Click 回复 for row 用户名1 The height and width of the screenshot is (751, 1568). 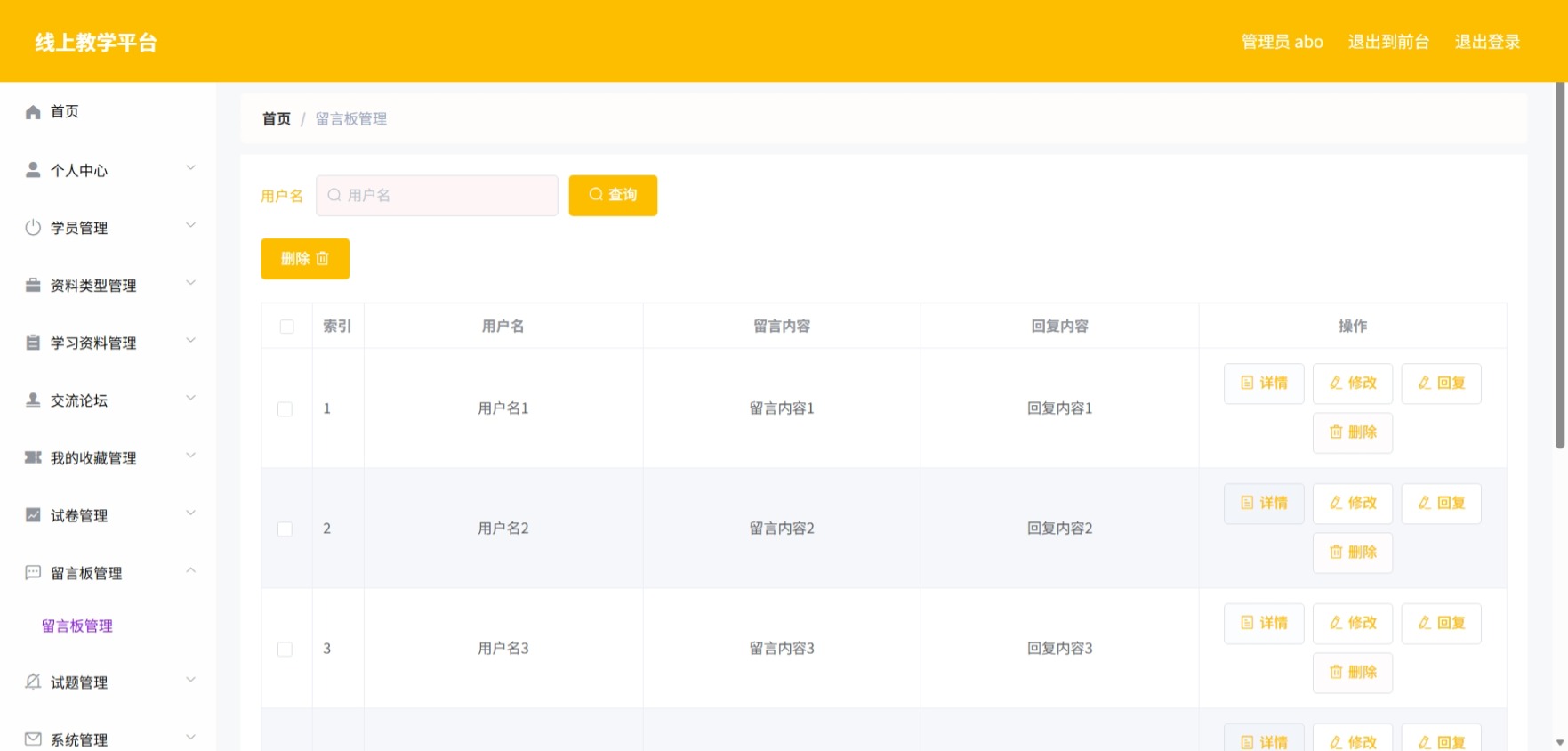(1442, 384)
